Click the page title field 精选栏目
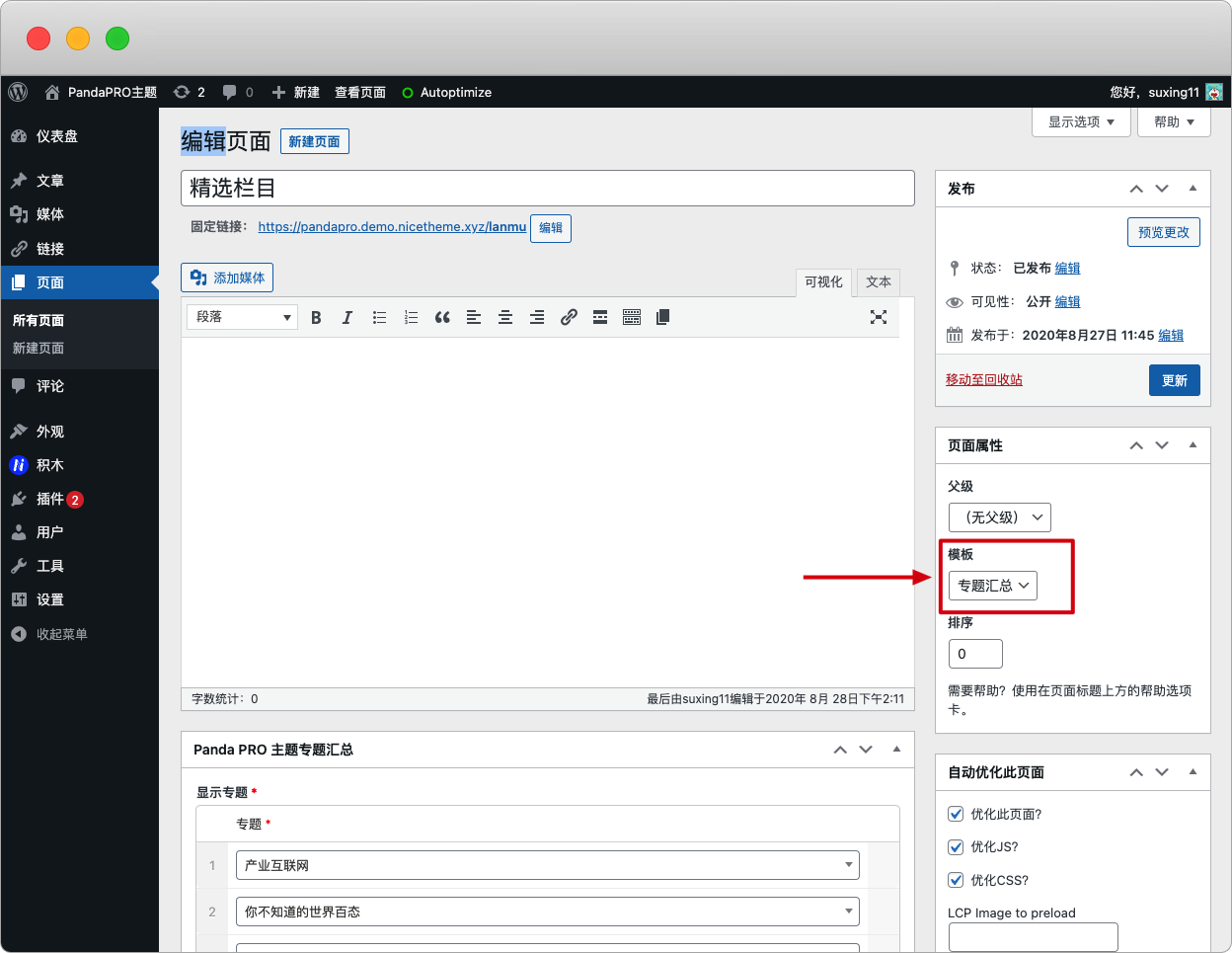 tap(548, 189)
